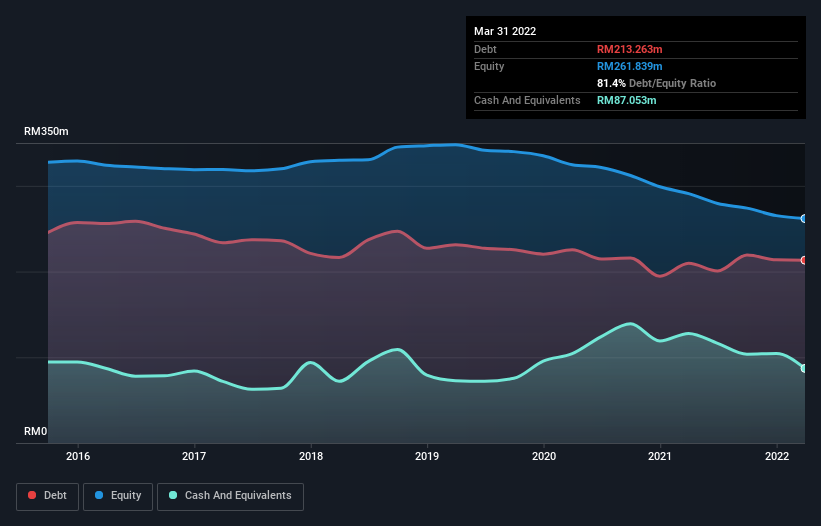Click the Equity label in tooltip
821x526 pixels.
pos(489,66)
